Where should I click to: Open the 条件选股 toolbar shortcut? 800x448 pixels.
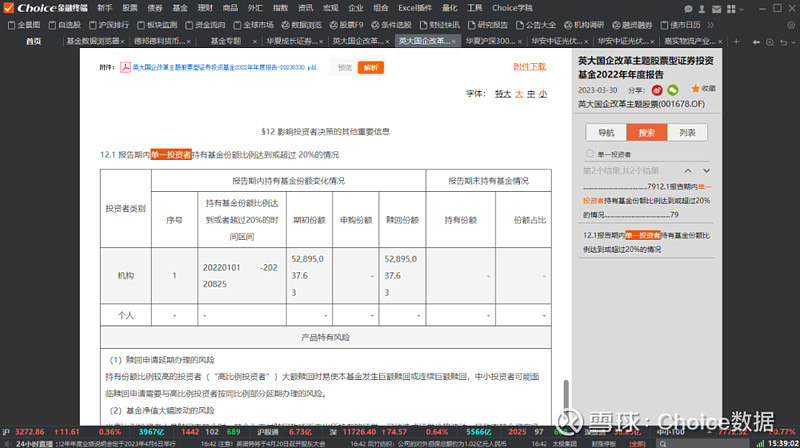(x=391, y=25)
